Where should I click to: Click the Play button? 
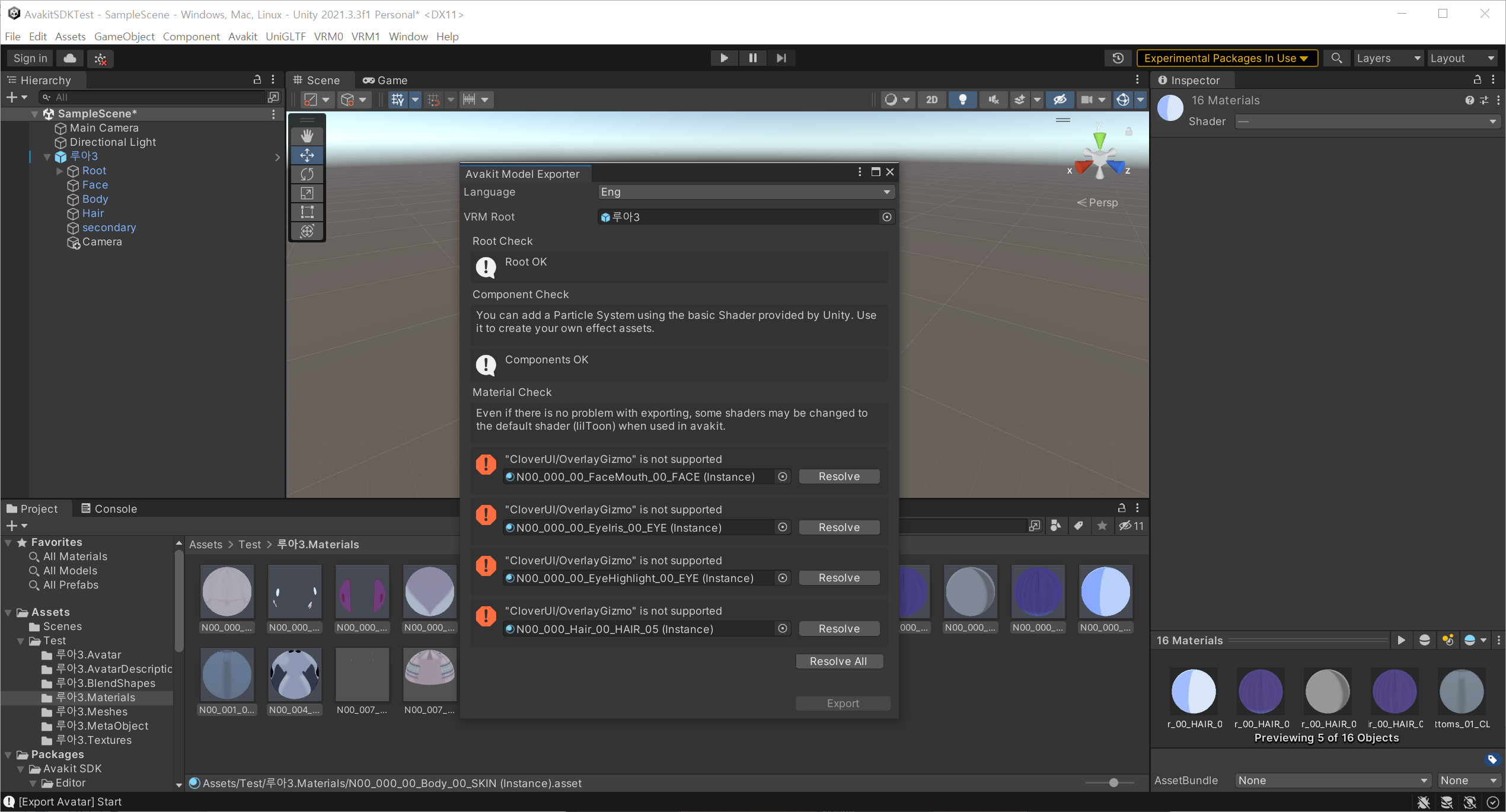[724, 58]
